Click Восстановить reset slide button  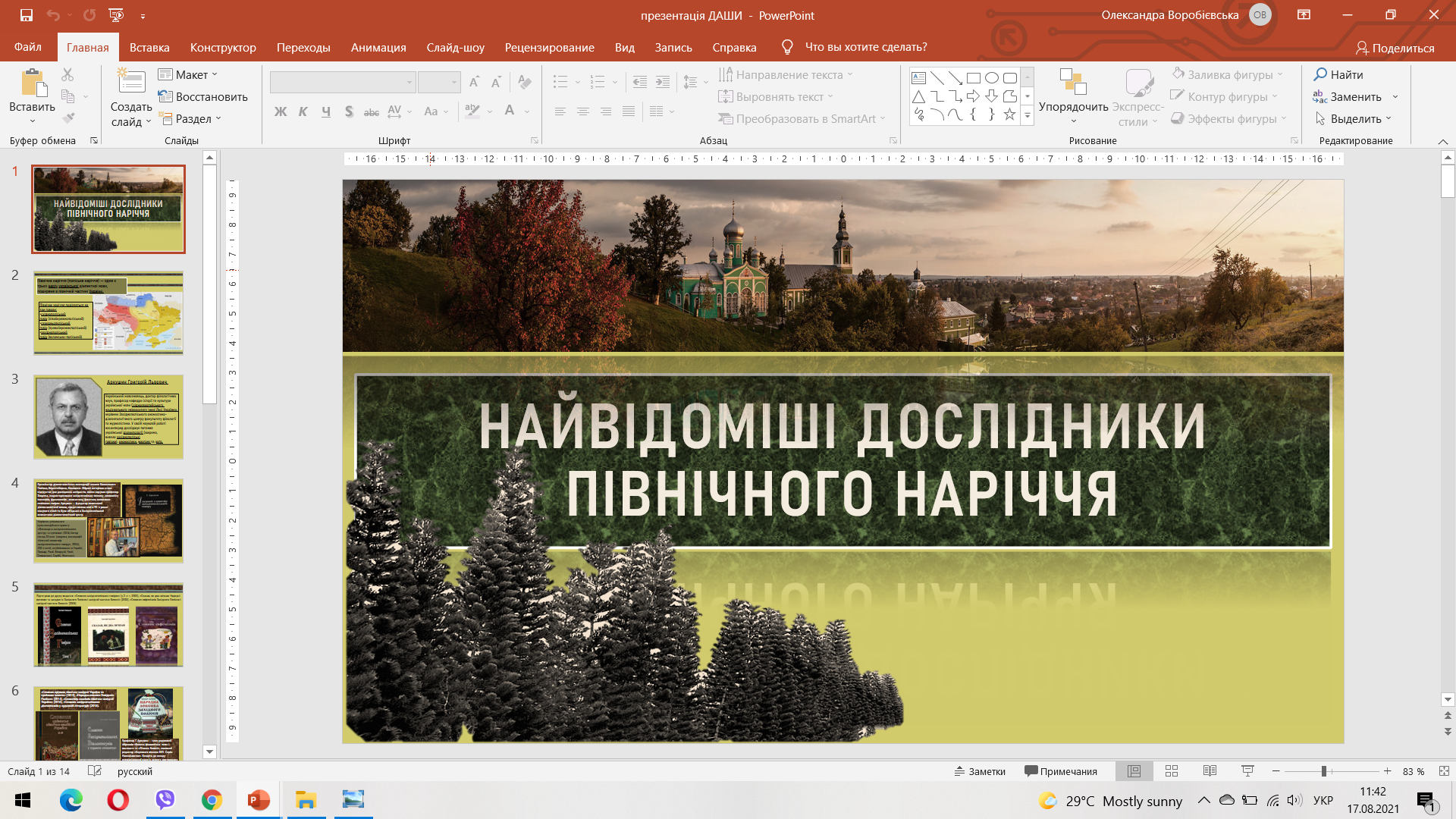click(203, 96)
